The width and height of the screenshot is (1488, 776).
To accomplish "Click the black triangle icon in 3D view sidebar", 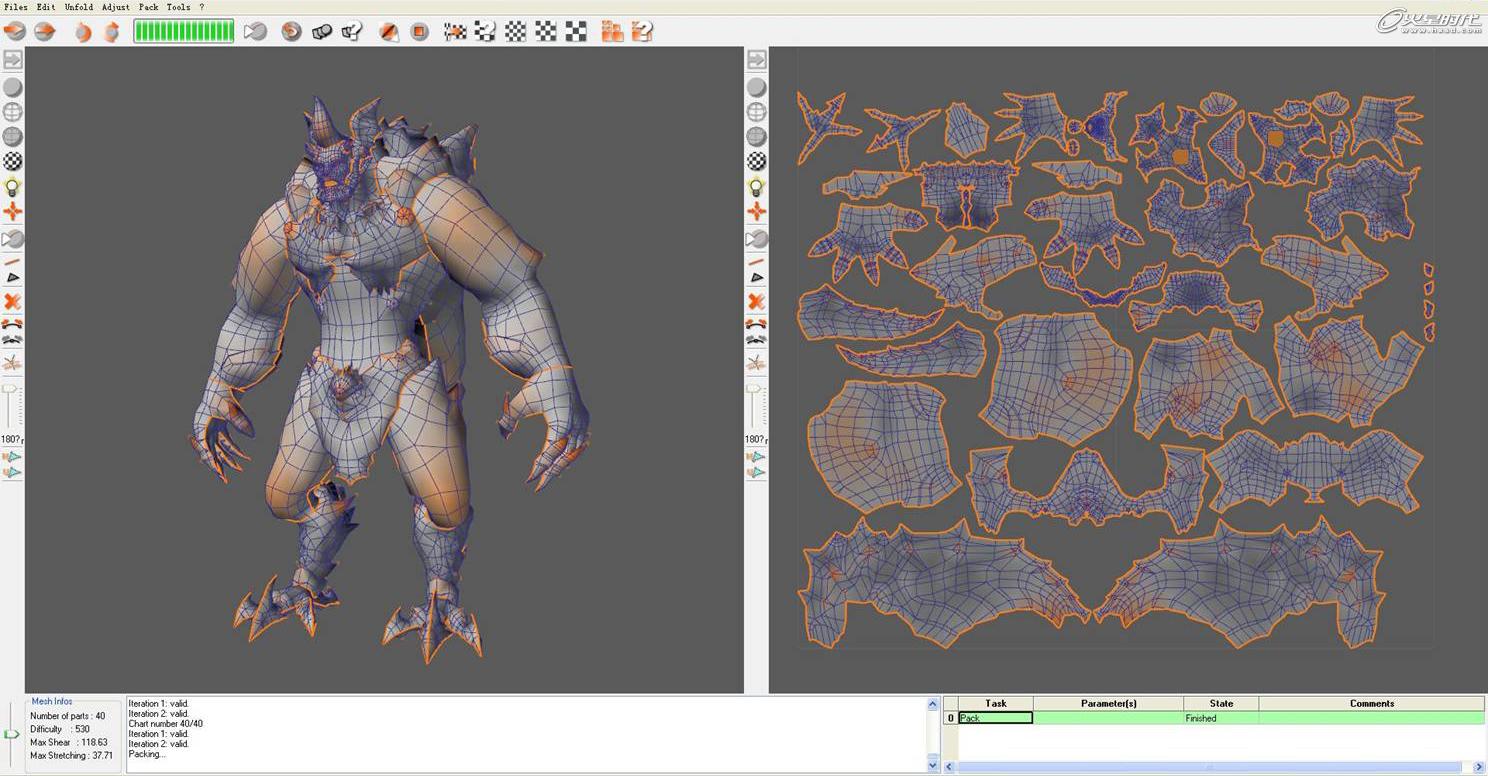I will coord(13,277).
